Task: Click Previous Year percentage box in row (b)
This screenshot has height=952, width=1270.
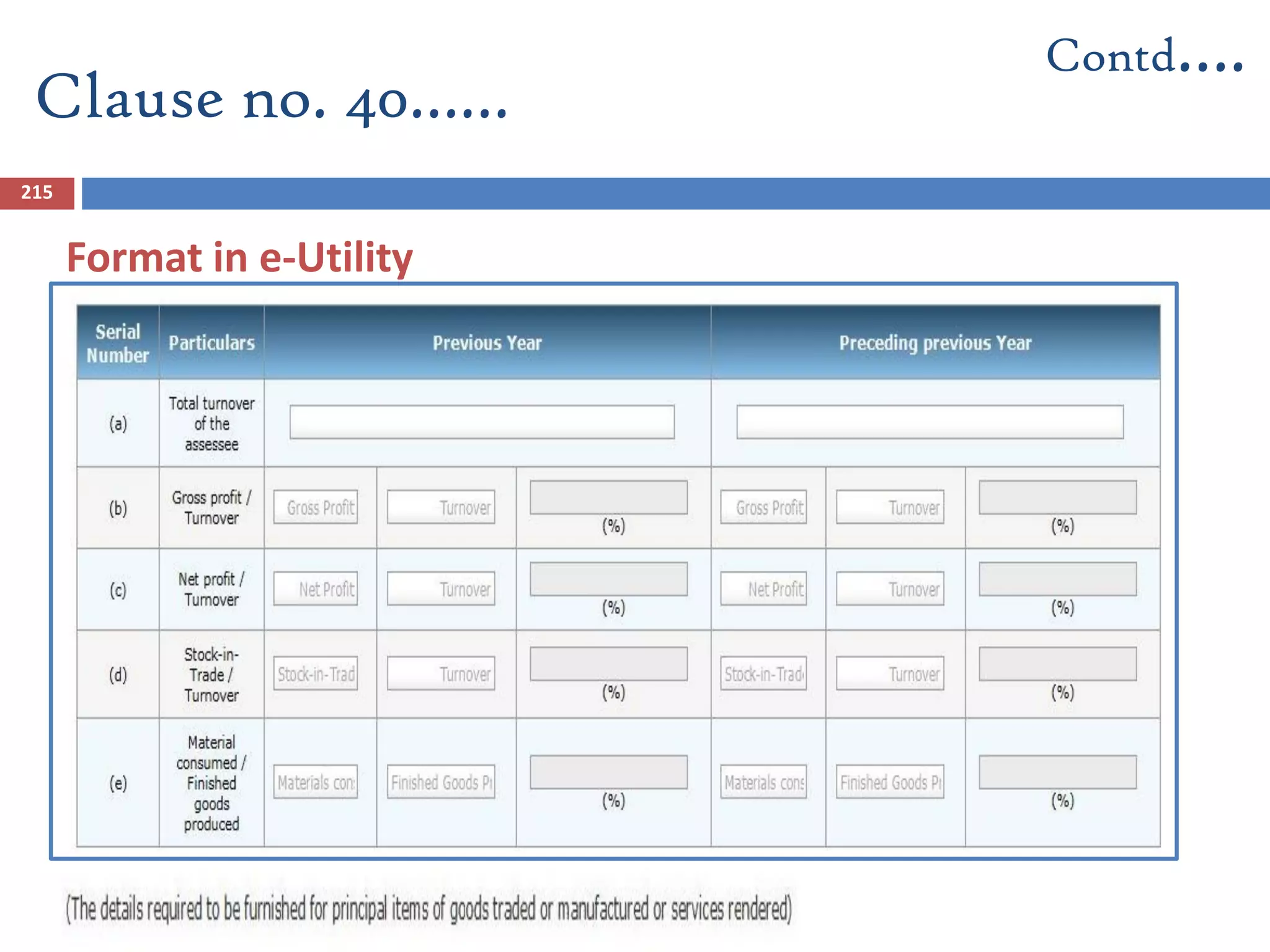Action: click(608, 497)
